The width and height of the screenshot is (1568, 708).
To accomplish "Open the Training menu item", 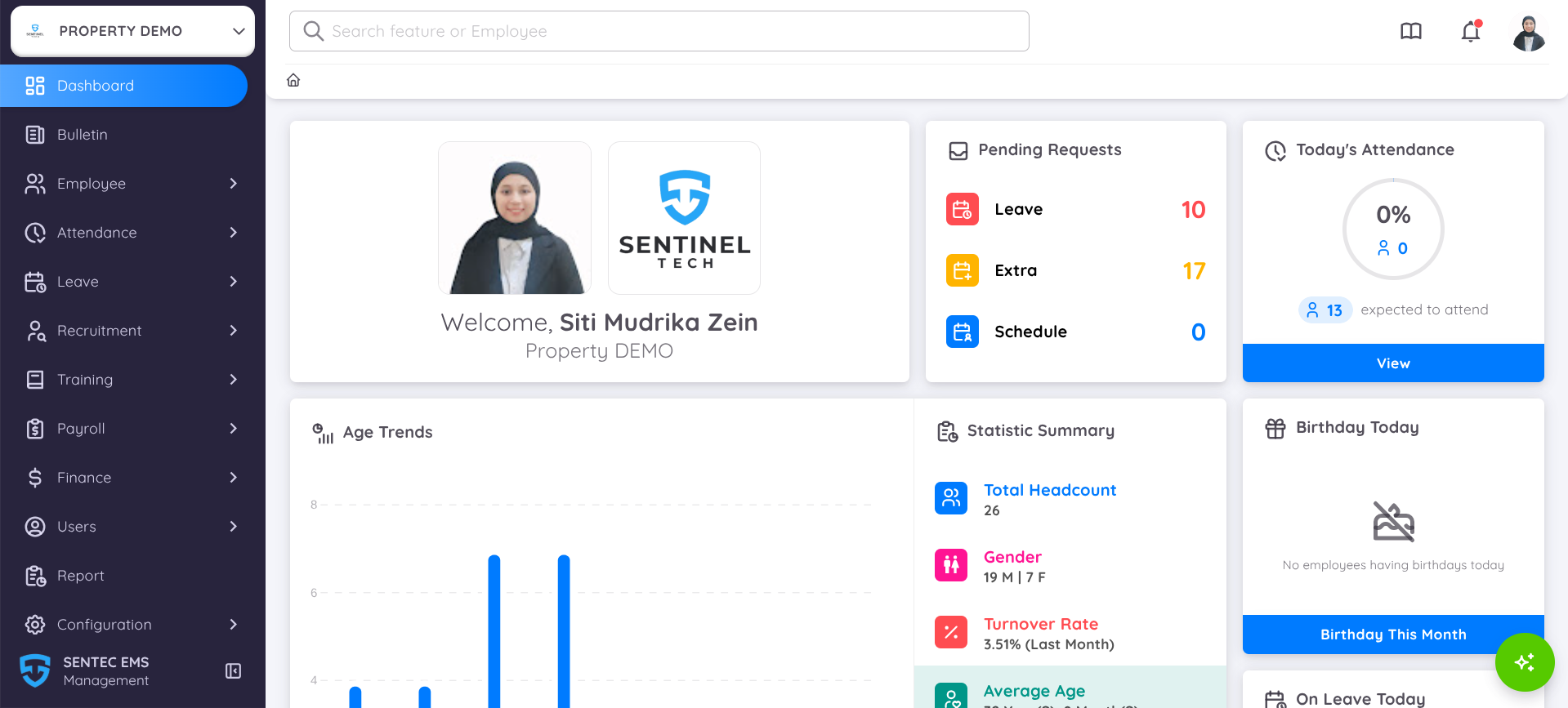I will click(x=85, y=379).
